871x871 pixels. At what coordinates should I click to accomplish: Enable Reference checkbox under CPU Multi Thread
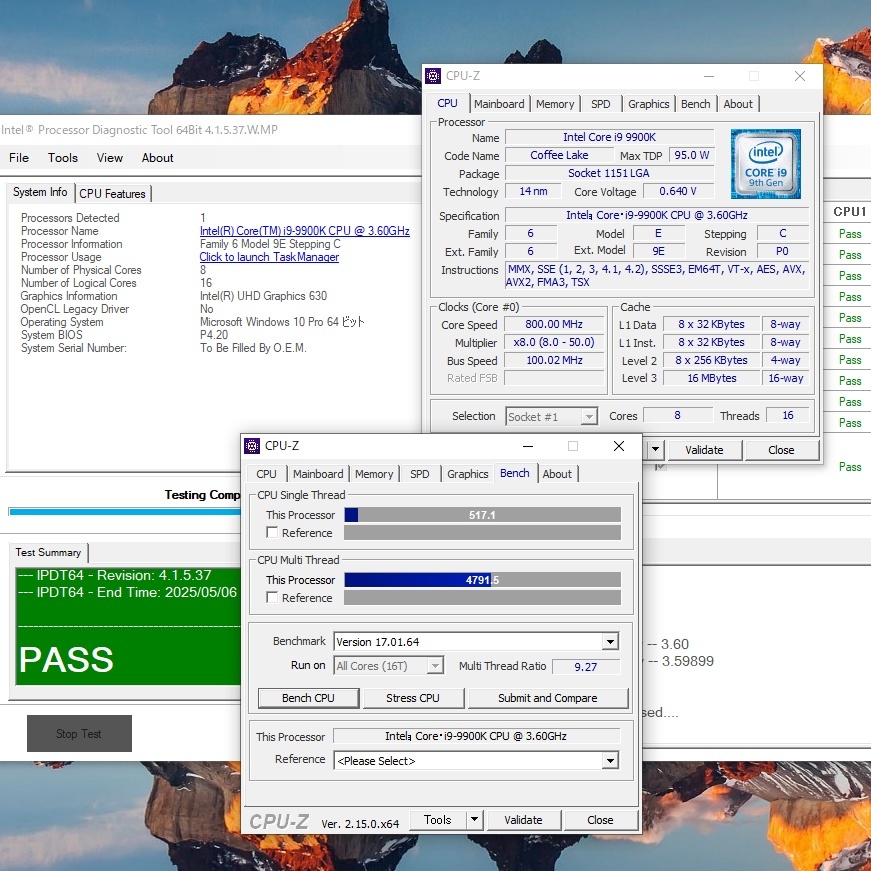pos(272,598)
